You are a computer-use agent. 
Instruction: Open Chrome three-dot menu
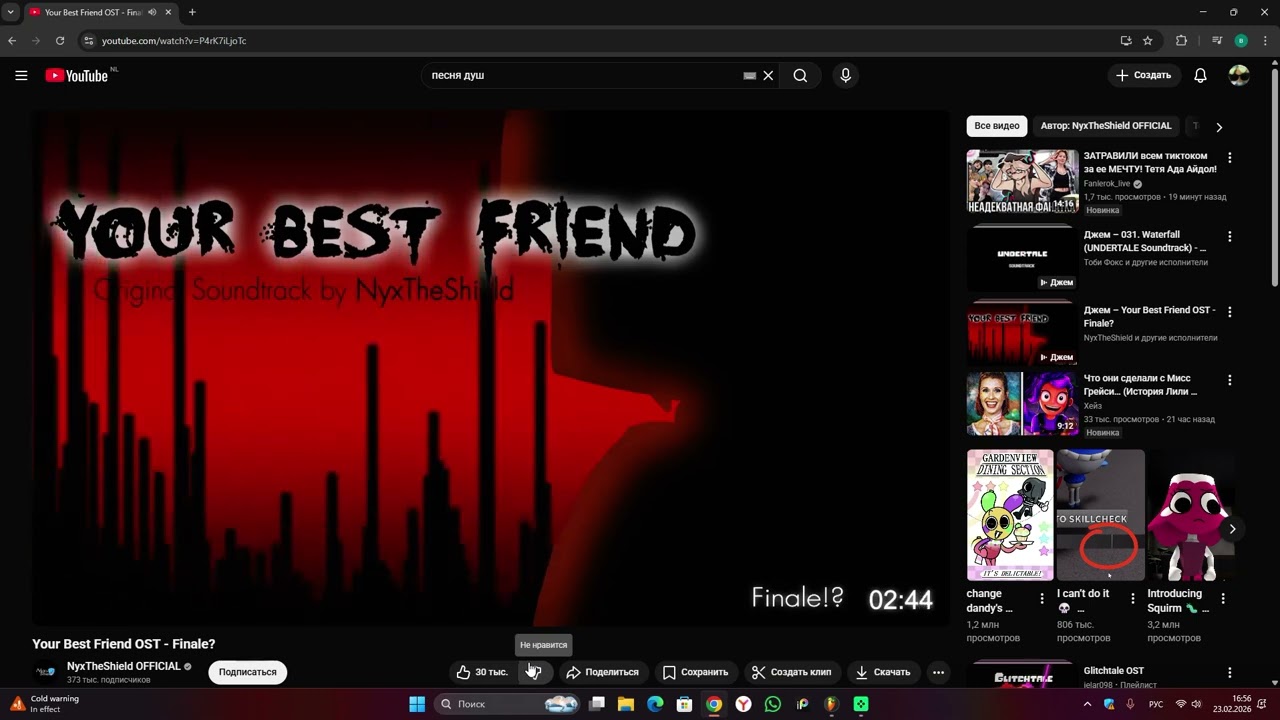1265,41
